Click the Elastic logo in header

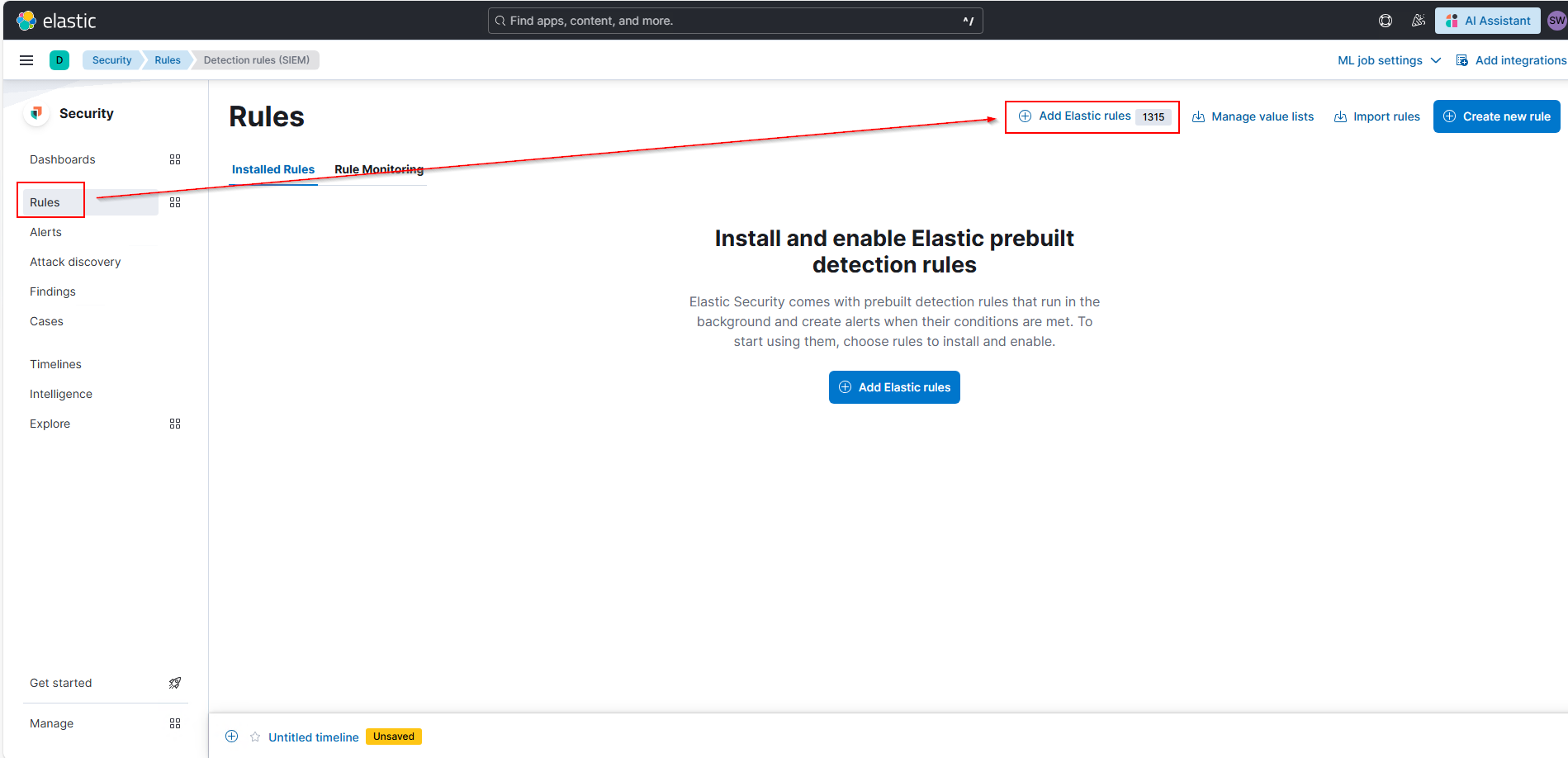point(56,21)
